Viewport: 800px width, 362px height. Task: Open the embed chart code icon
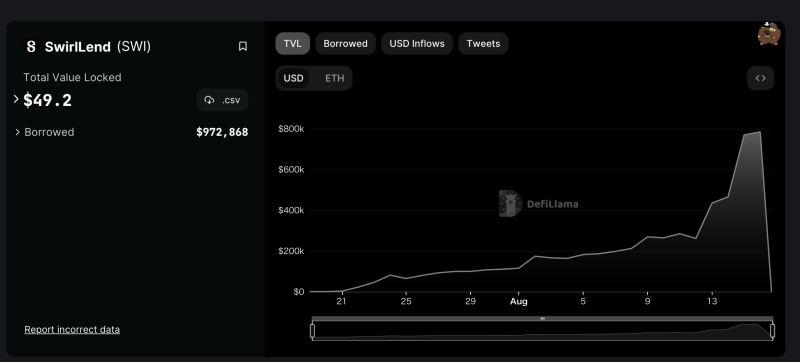760,78
